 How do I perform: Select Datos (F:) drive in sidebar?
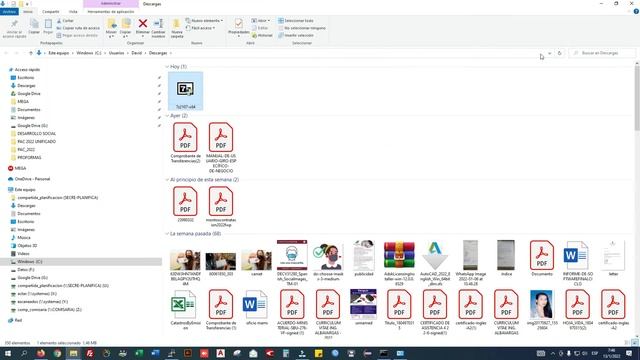(x=25, y=269)
